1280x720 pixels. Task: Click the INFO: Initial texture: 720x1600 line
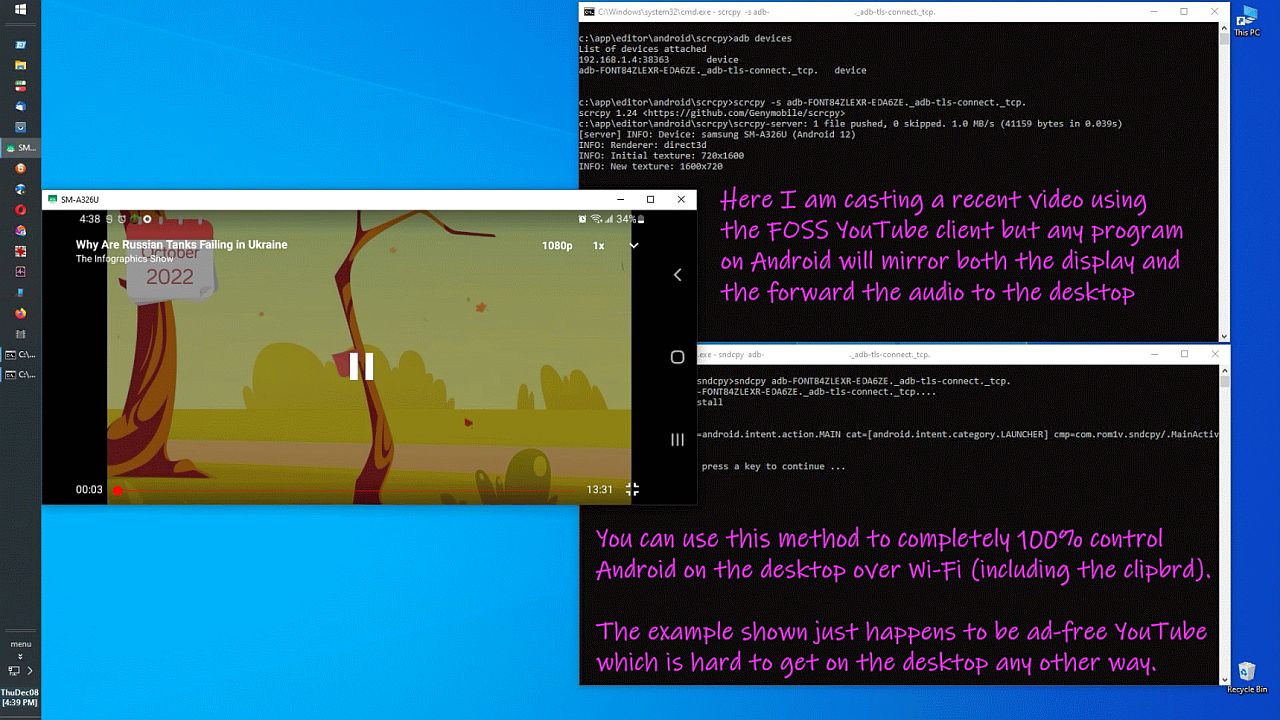tap(661, 156)
